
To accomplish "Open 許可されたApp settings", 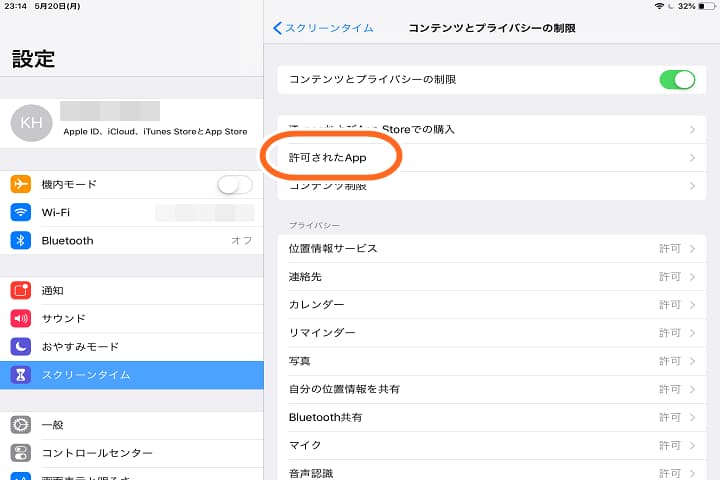I will tap(492, 158).
